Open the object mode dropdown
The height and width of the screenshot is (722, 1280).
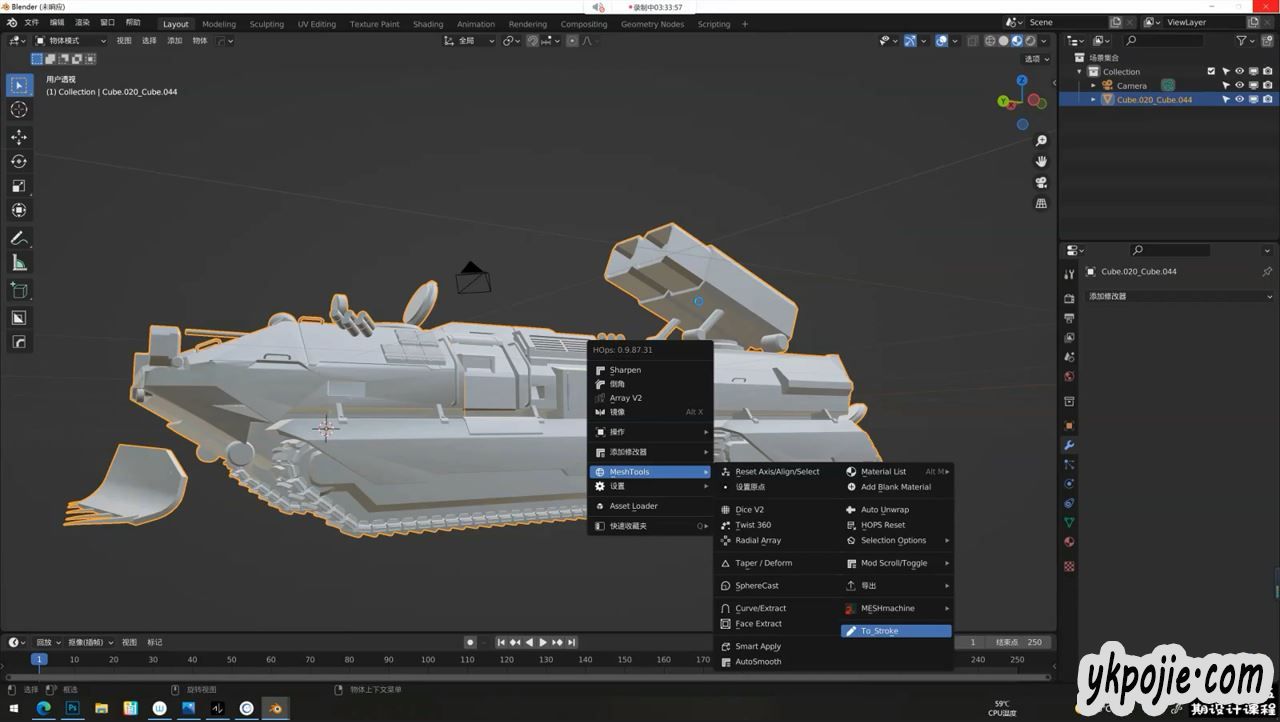[x=71, y=41]
